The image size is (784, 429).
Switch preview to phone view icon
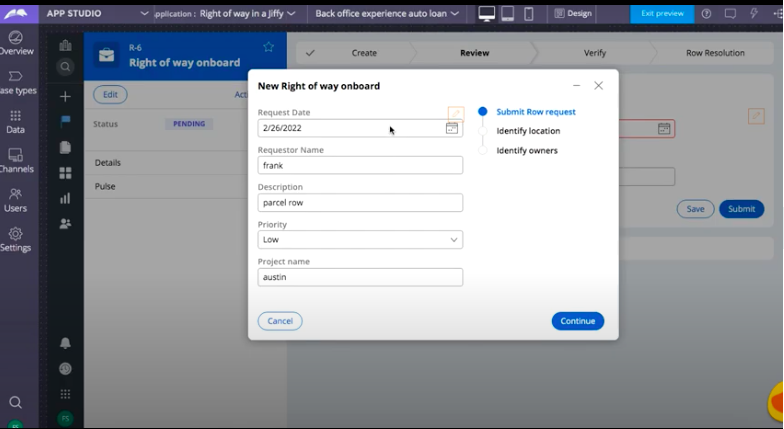coord(528,14)
